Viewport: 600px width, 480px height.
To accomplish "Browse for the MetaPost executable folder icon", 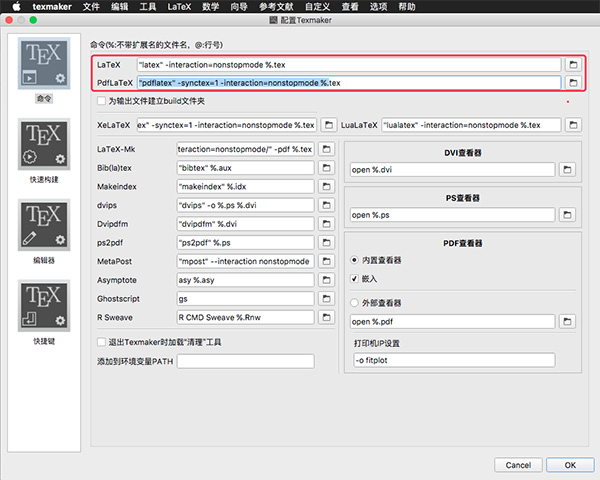I will (326, 261).
